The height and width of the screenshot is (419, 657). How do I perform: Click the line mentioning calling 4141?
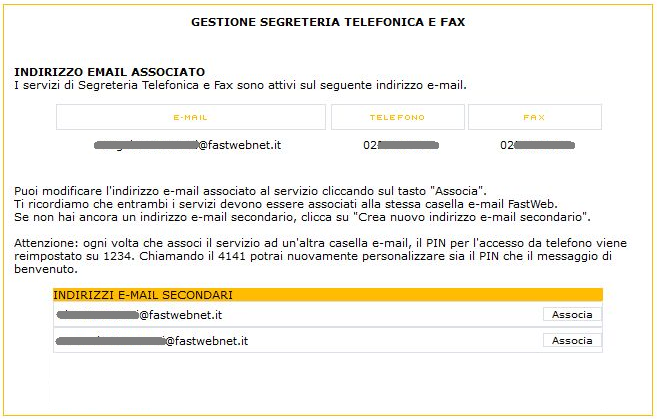click(x=300, y=256)
